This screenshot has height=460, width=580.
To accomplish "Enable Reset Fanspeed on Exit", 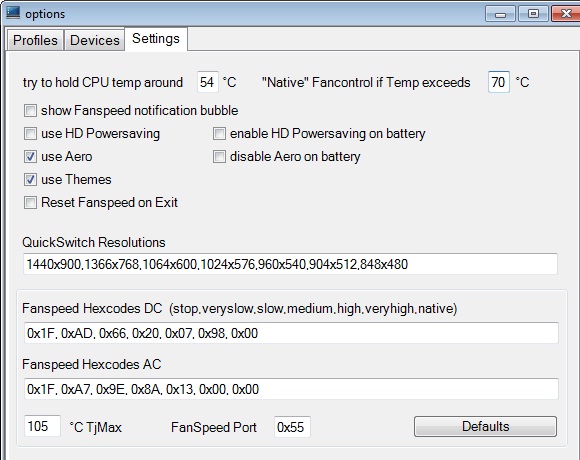I will click(x=30, y=202).
